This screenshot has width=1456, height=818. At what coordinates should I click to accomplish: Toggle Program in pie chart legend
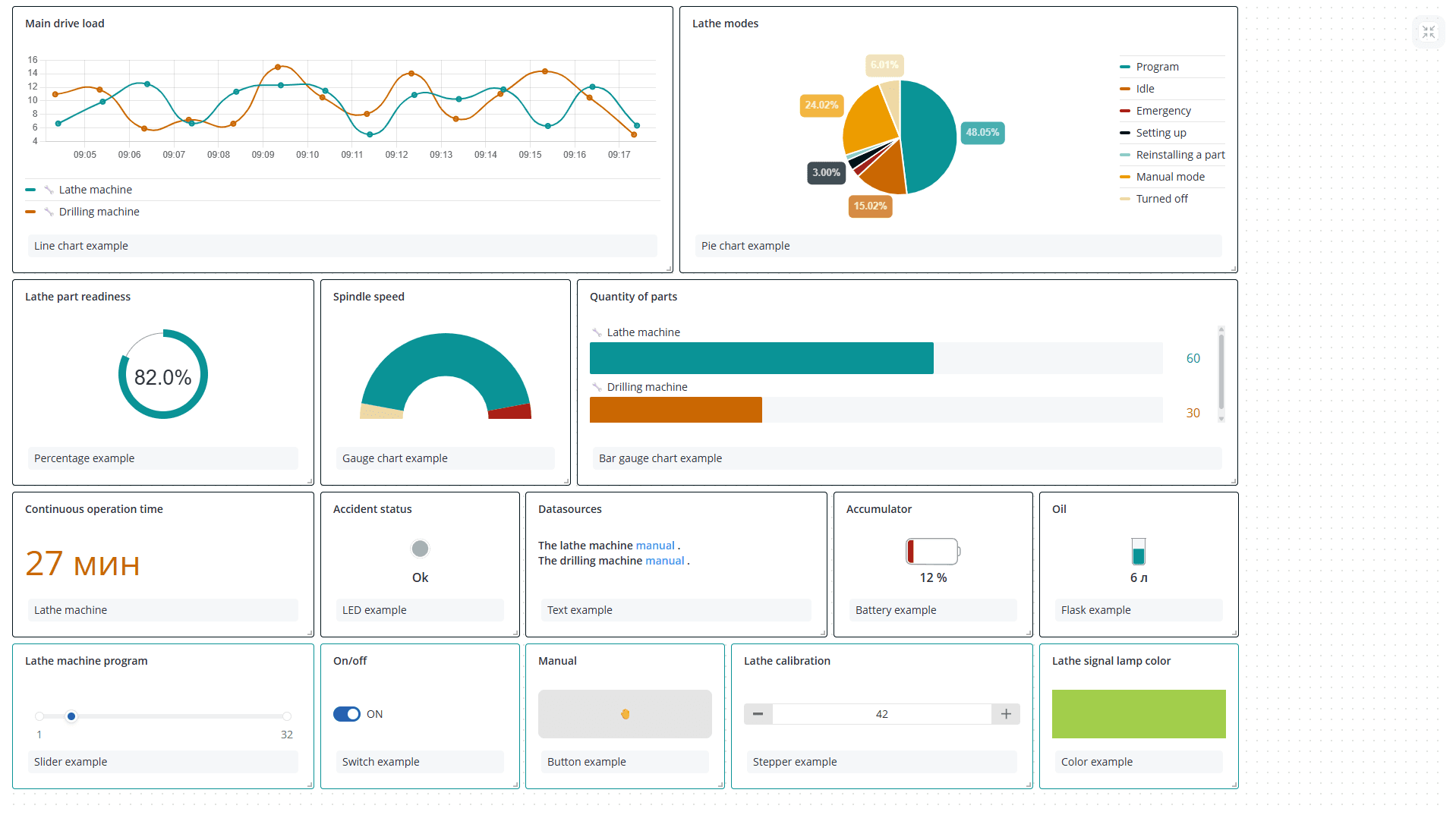[x=1157, y=67]
